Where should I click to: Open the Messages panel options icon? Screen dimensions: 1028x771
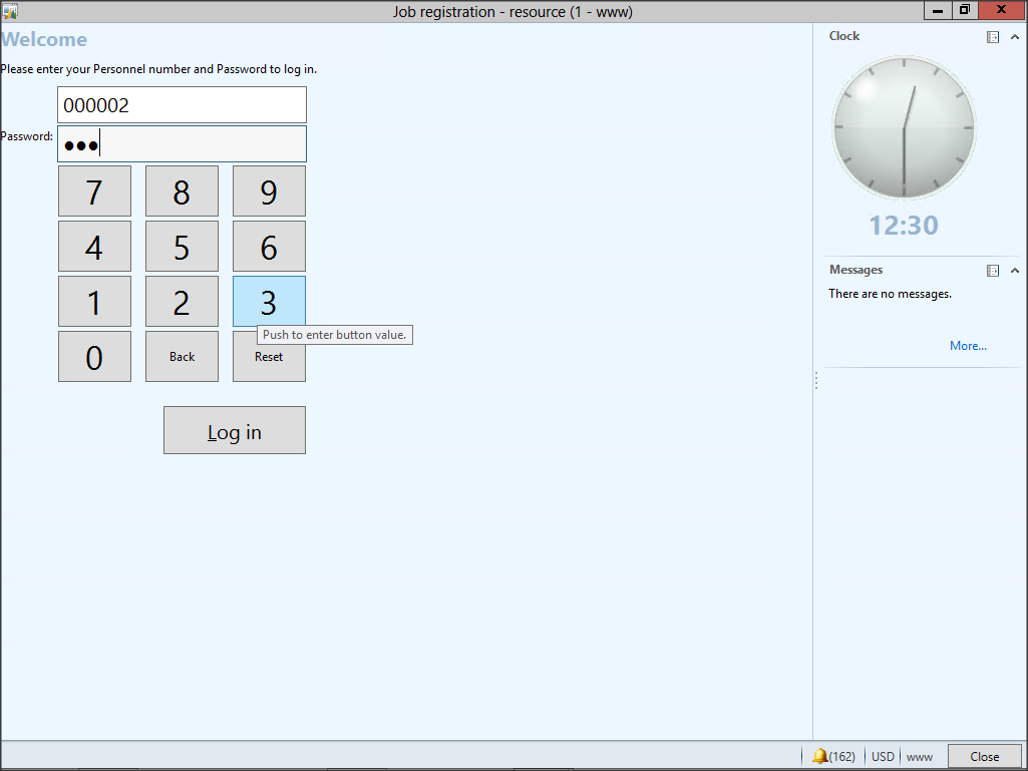(x=993, y=271)
